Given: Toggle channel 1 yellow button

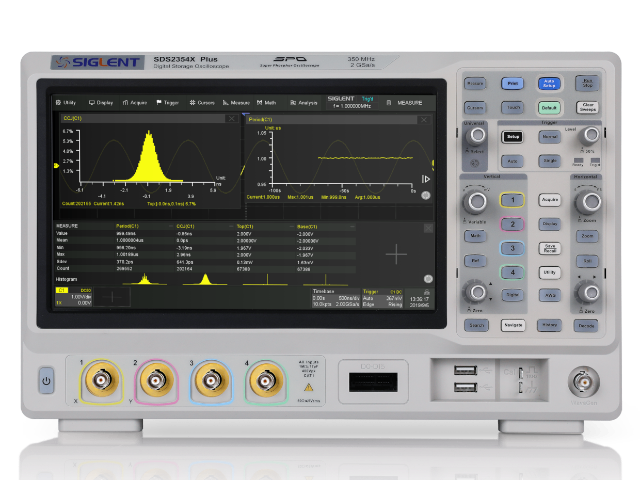Looking at the screenshot, I should pyautogui.click(x=512, y=200).
